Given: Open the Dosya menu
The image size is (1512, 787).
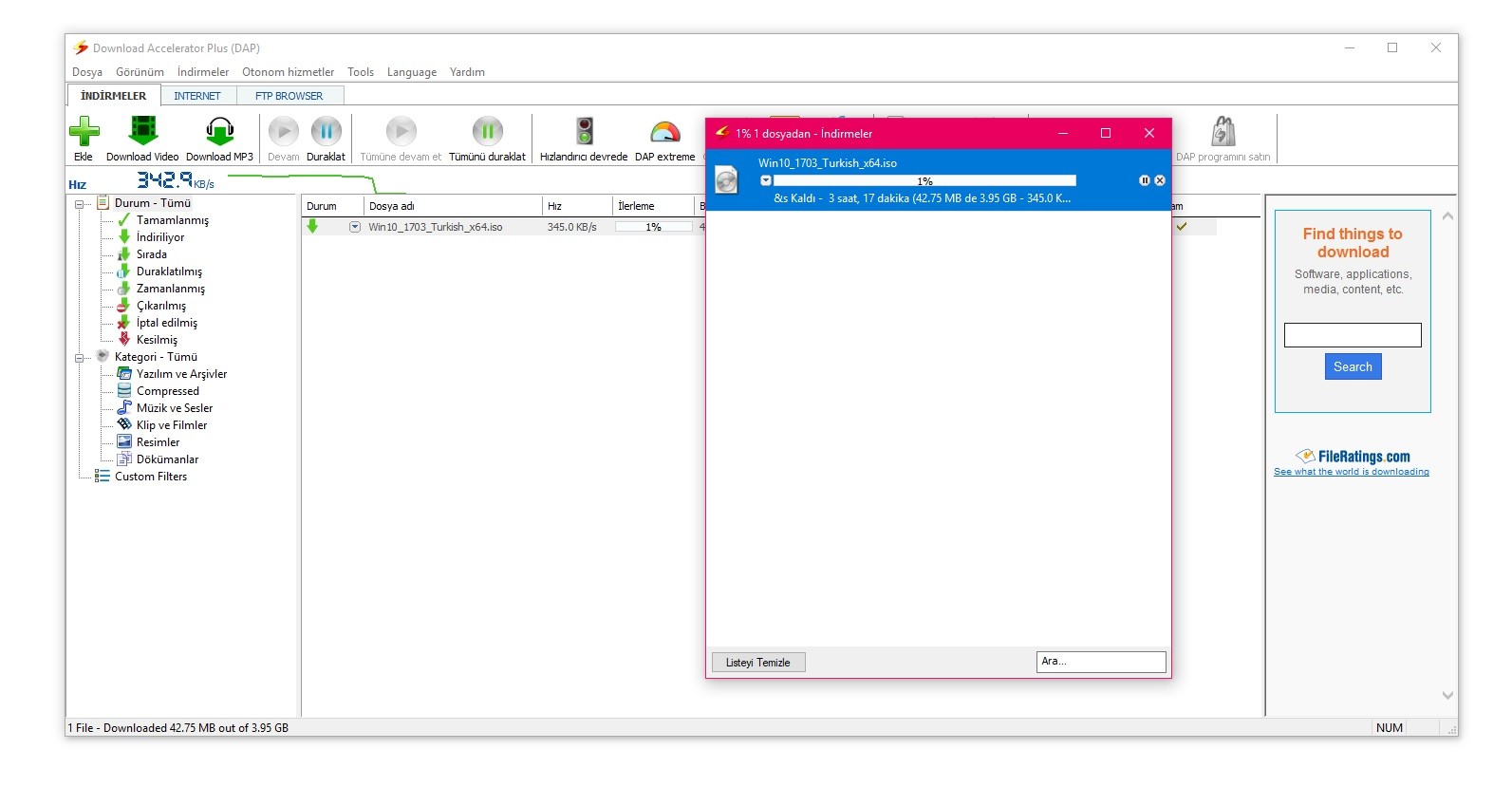Looking at the screenshot, I should pyautogui.click(x=87, y=72).
